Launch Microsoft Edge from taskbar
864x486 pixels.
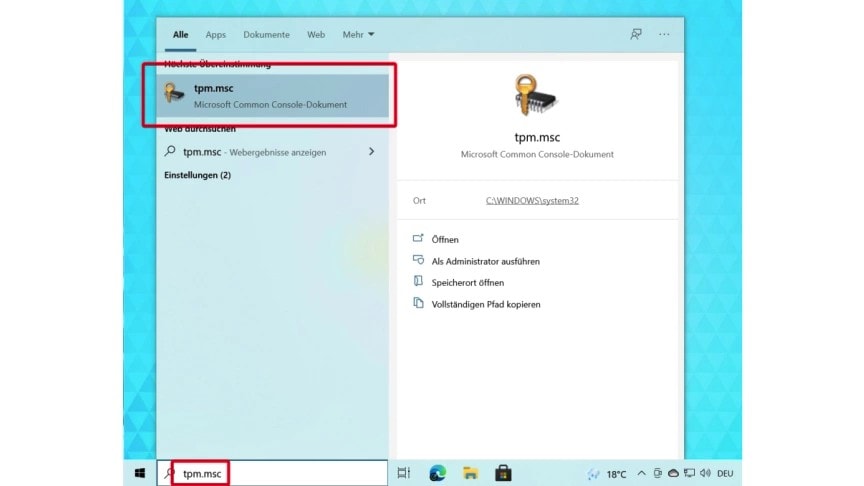(437, 473)
